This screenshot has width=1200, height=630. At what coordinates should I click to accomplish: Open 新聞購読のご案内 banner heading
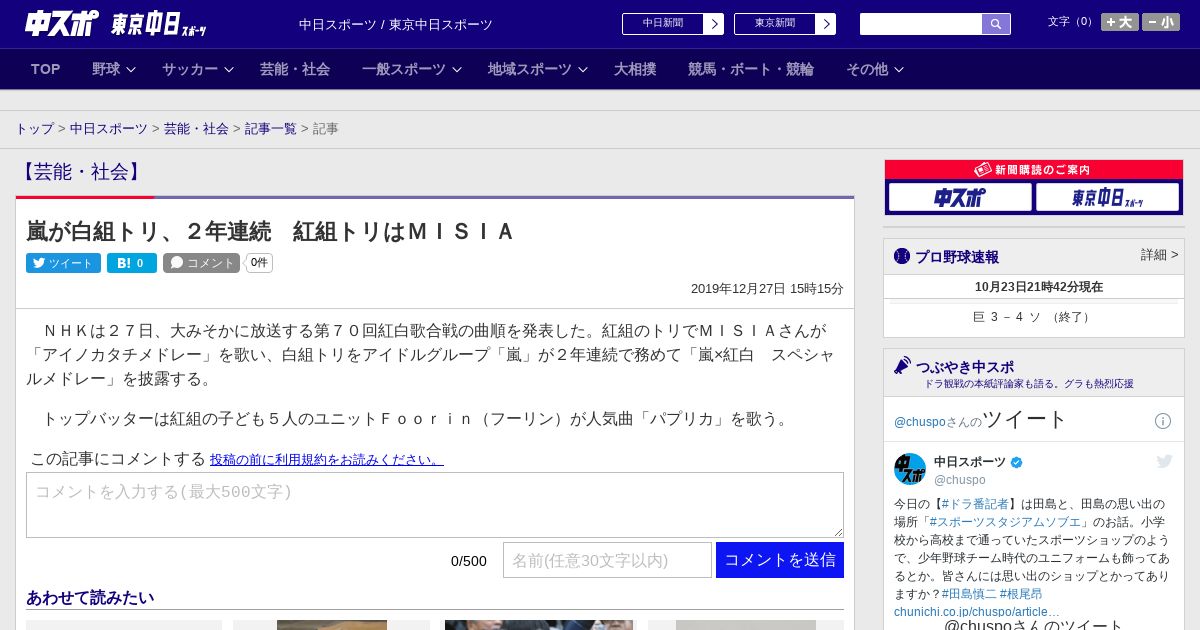click(1034, 170)
